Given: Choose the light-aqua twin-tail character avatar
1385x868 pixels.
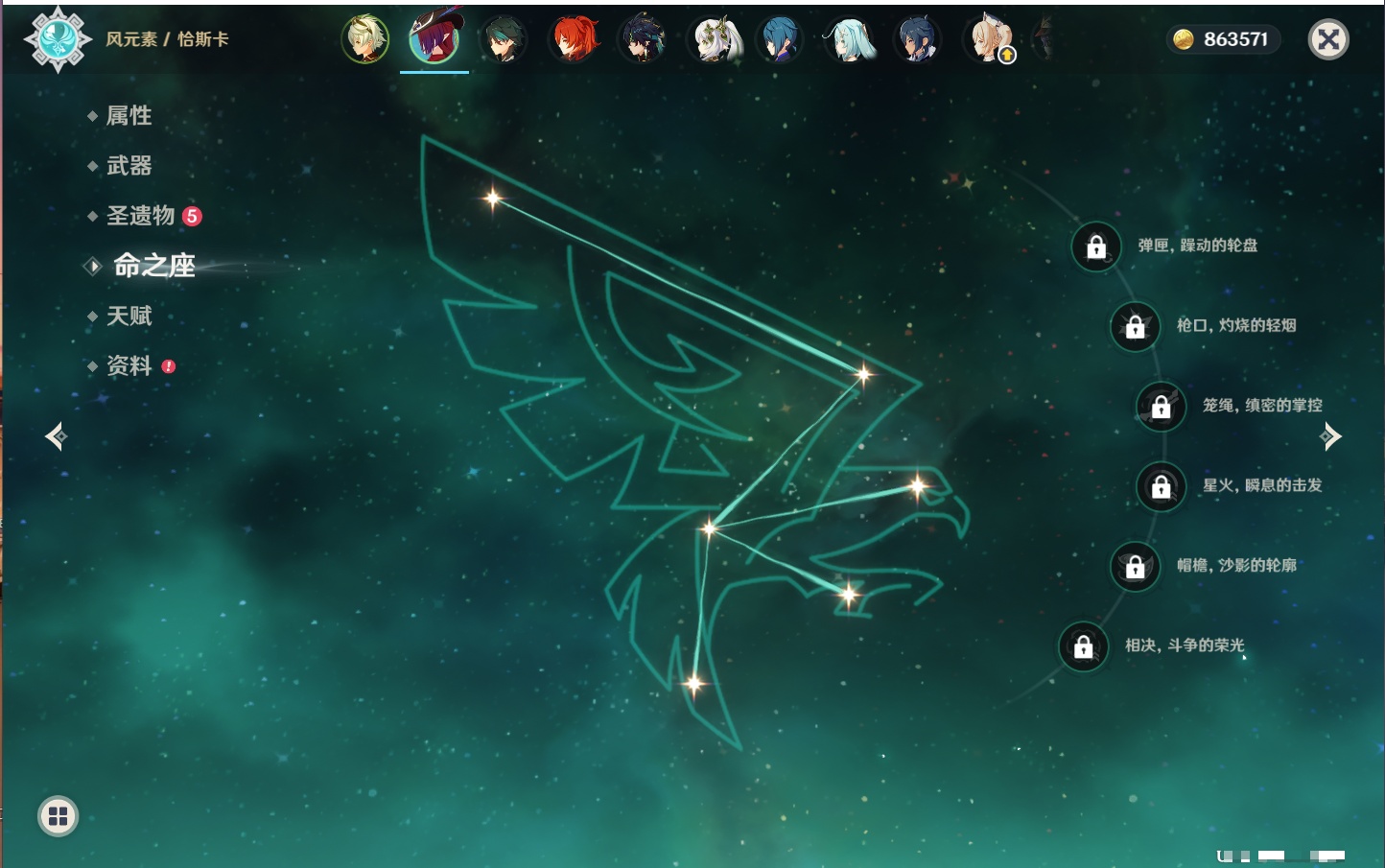Looking at the screenshot, I should 850,39.
